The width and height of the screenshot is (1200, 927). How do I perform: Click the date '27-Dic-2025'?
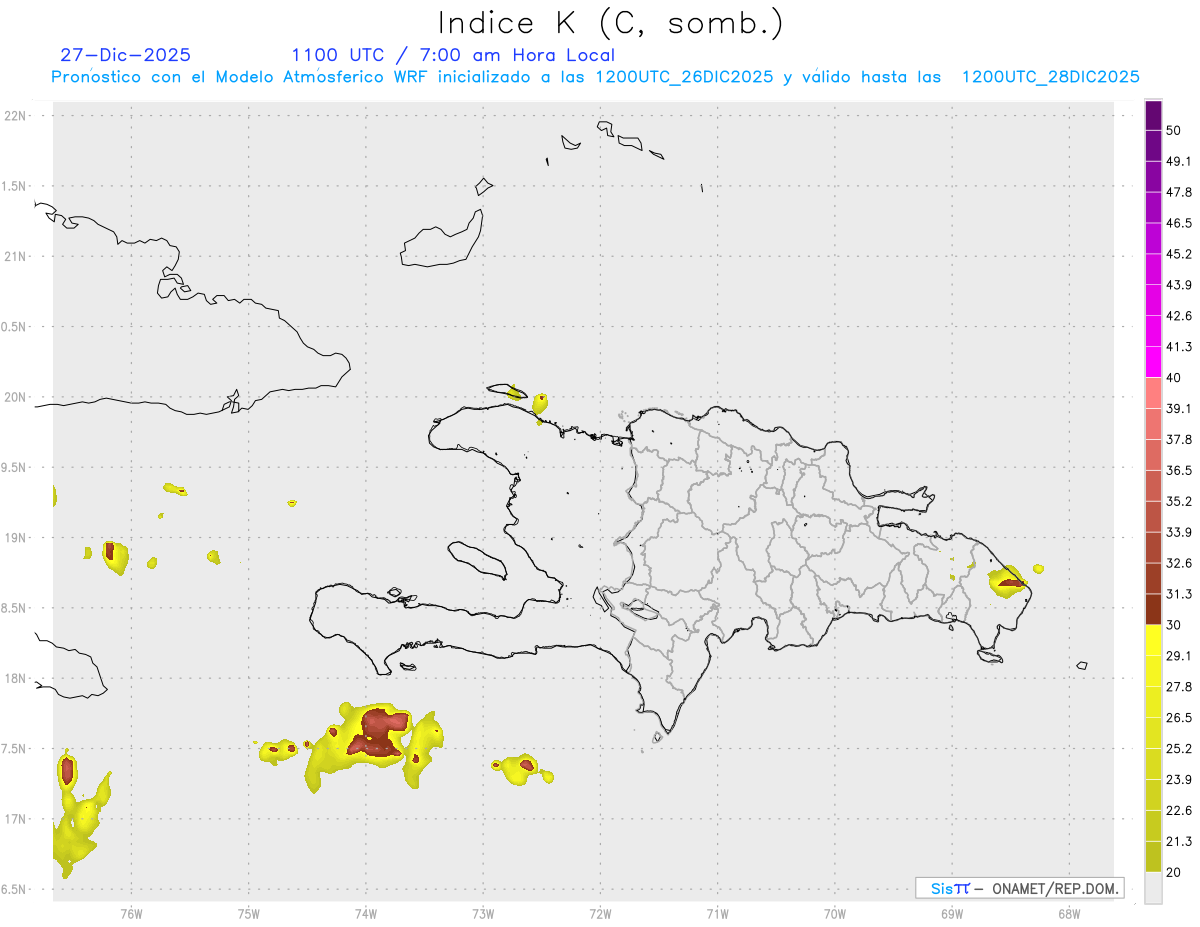125,55
